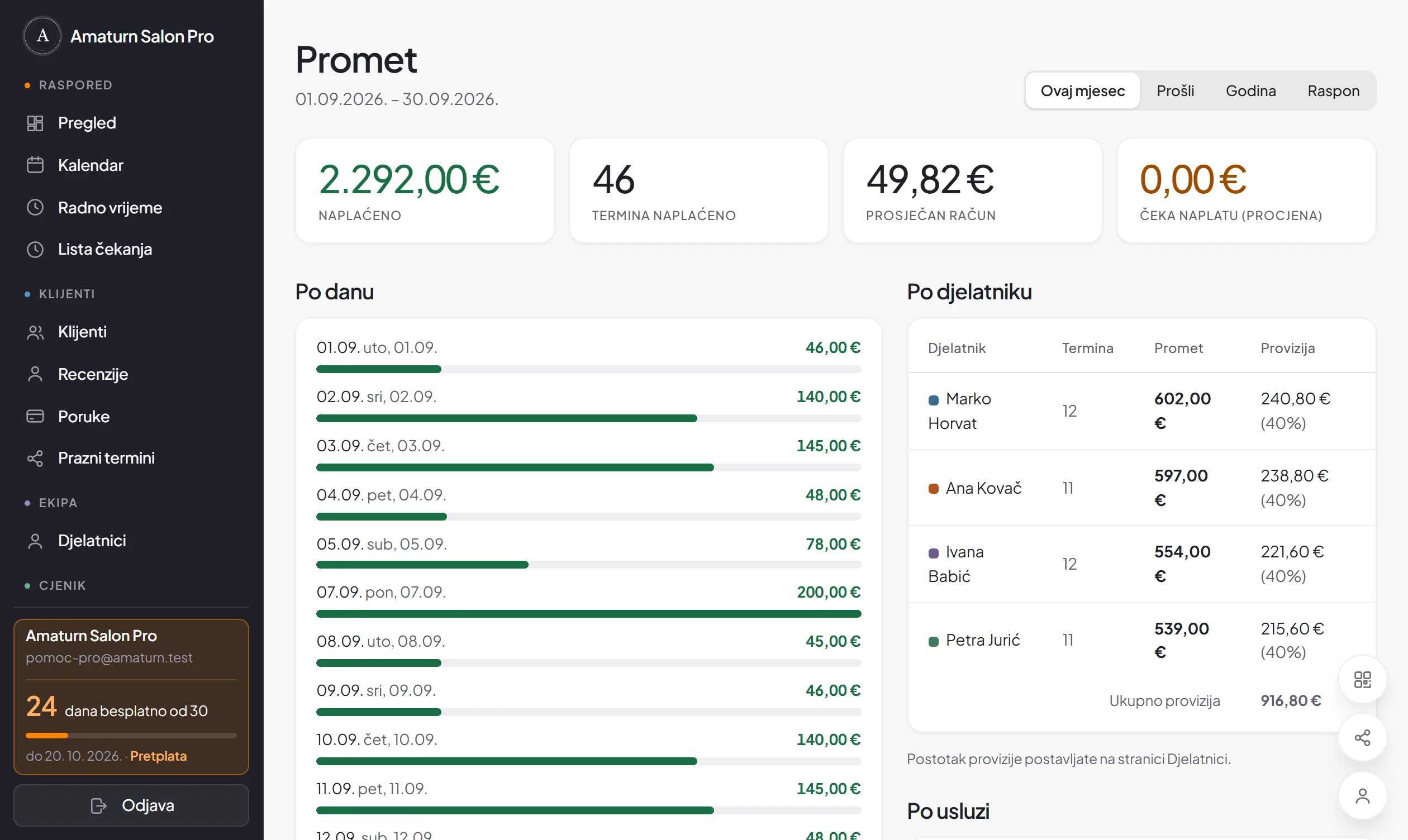Click Marko Horvat's blue color dot
Screen dimensions: 1408x840
point(934,400)
